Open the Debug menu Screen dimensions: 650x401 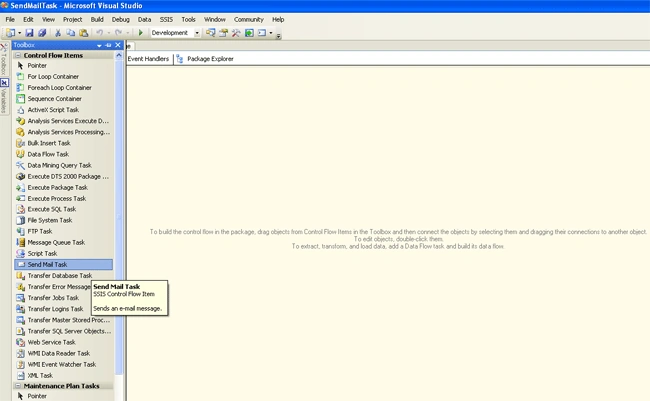(x=121, y=19)
